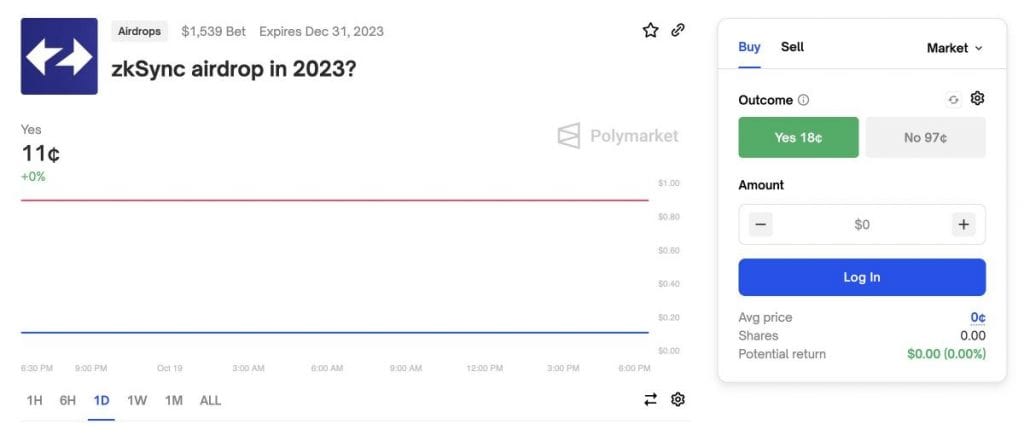Set chart range to ALL
1024x436 pixels.
(210, 400)
